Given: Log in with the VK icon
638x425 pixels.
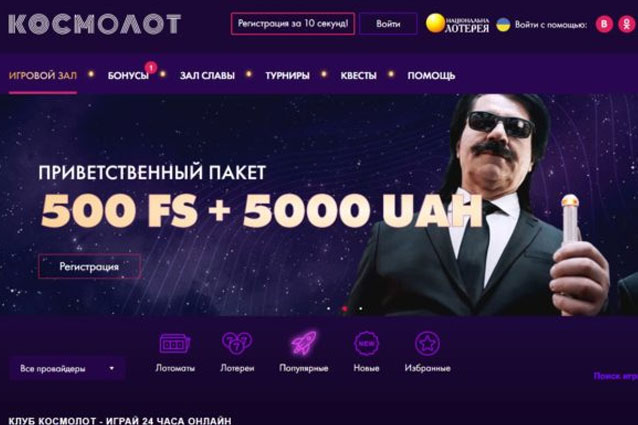Looking at the screenshot, I should click(x=604, y=24).
